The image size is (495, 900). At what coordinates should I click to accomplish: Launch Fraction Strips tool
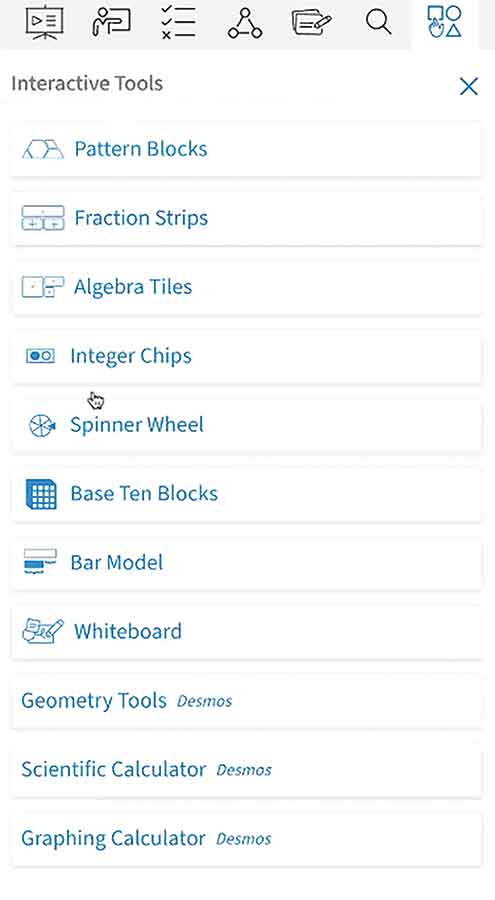pyautogui.click(x=246, y=218)
